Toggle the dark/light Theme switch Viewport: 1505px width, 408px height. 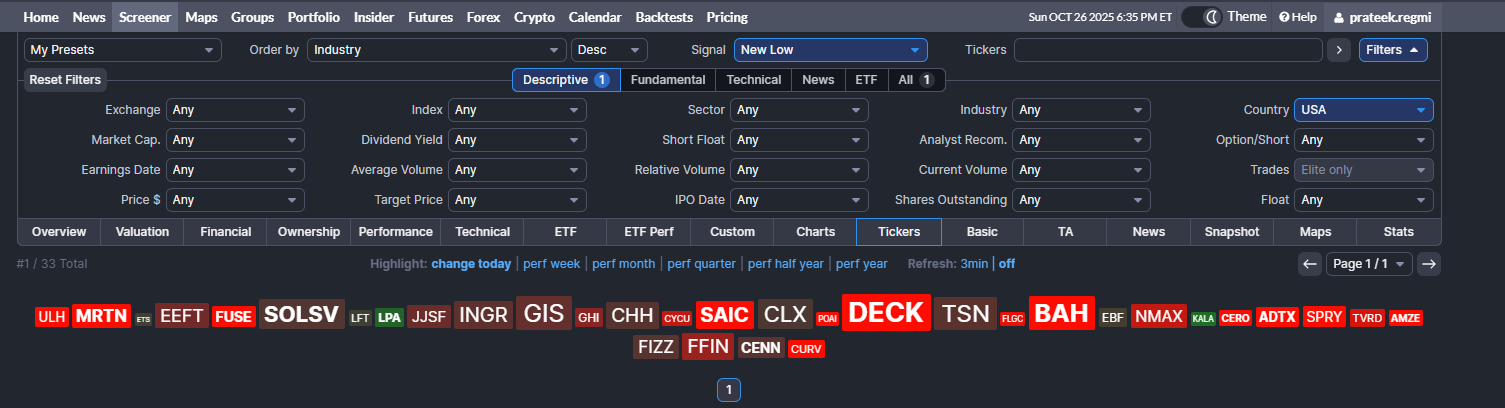[1203, 17]
